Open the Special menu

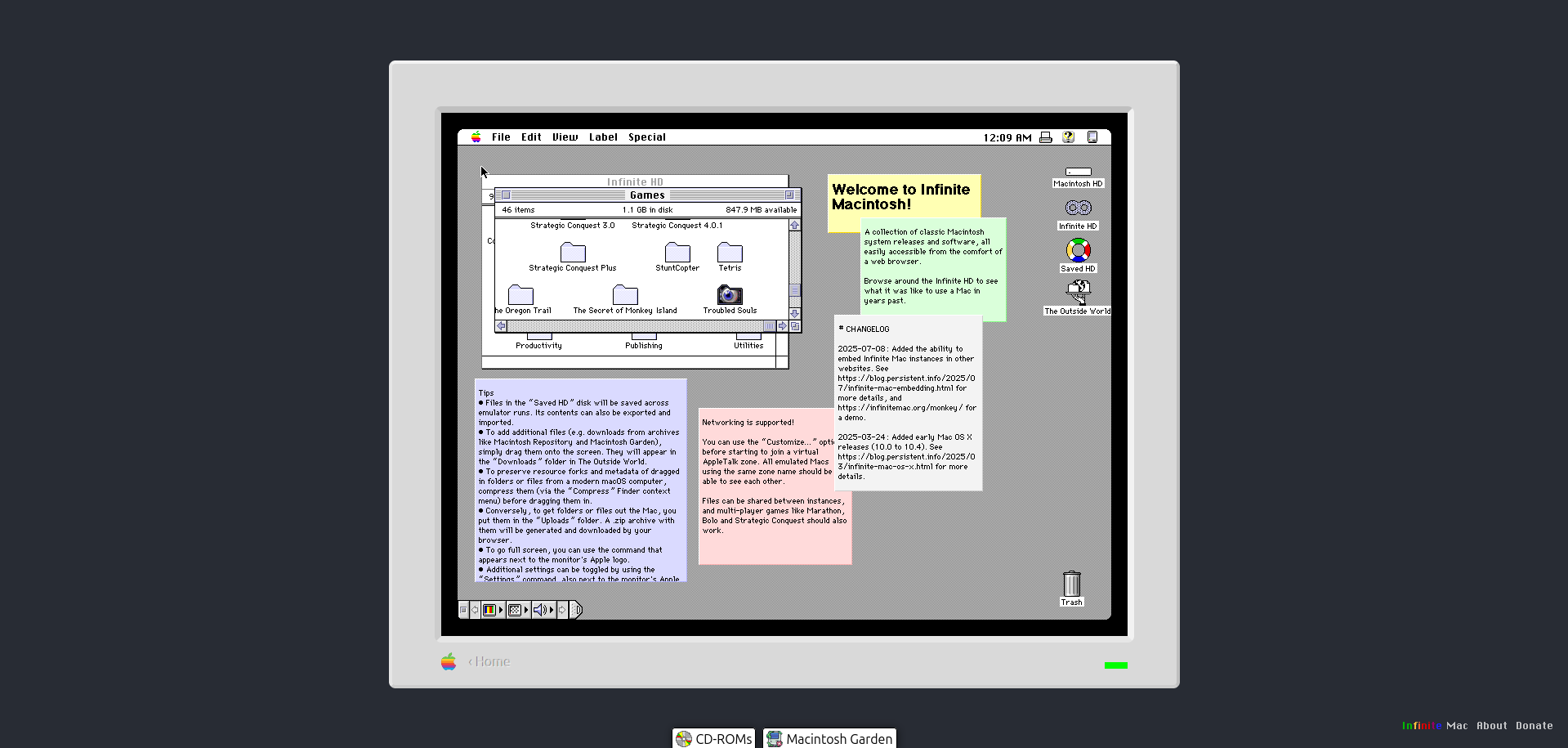tap(646, 137)
